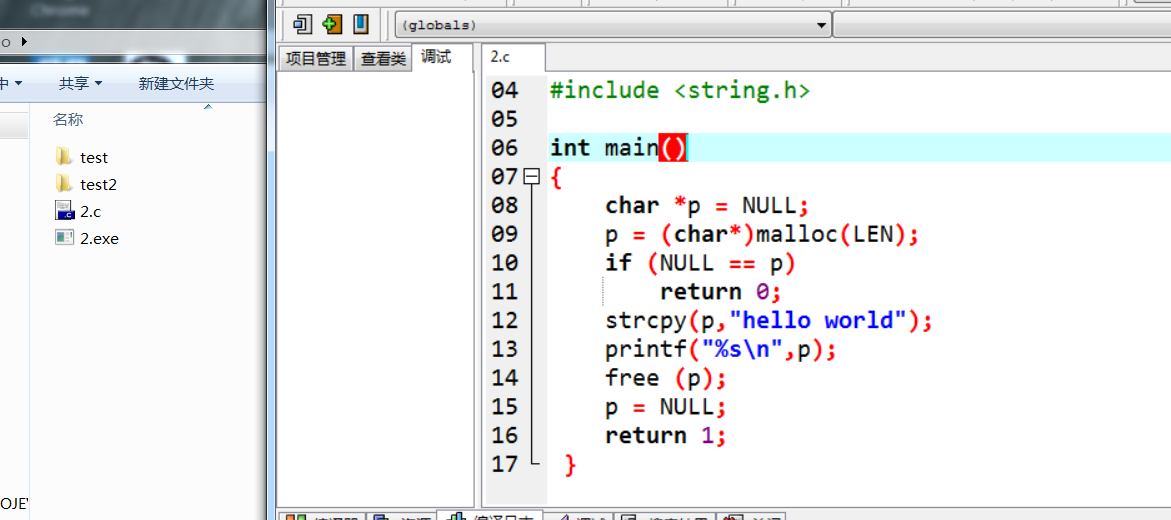Click line number 06 in the gutter
The image size is (1171, 520).
505,148
